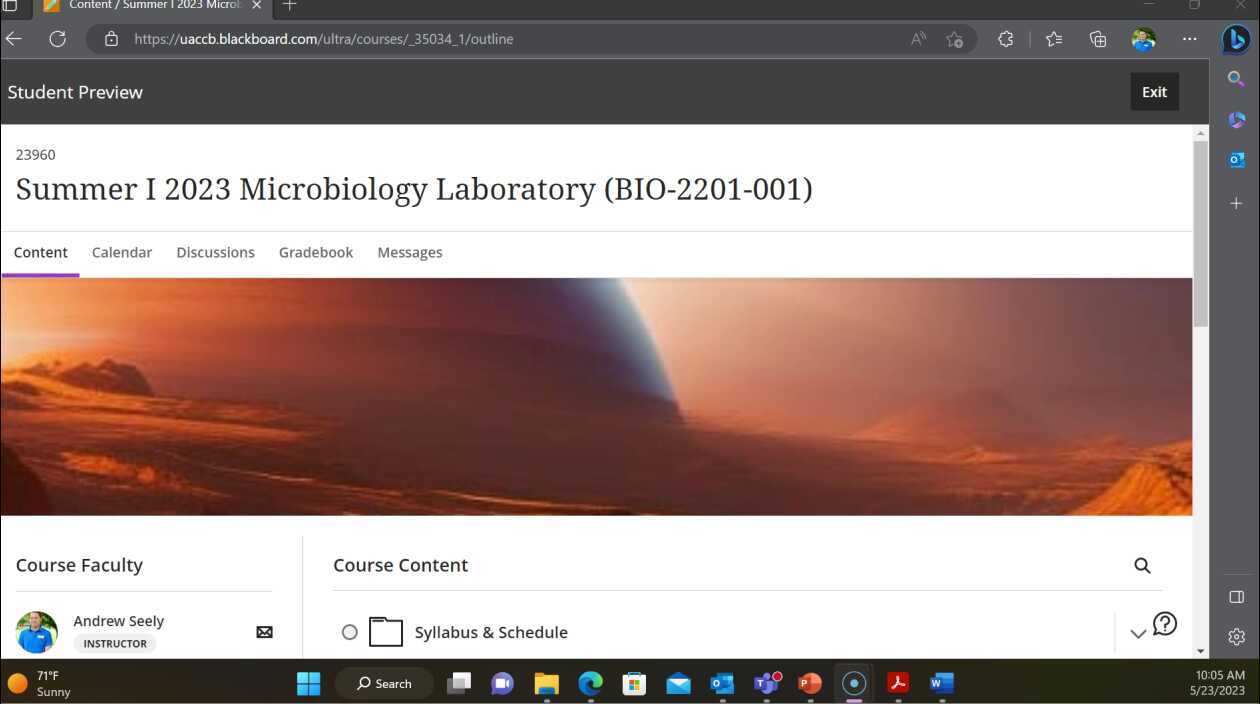
Task: Select the radio button beside Syllabus & Schedule
Action: point(350,632)
